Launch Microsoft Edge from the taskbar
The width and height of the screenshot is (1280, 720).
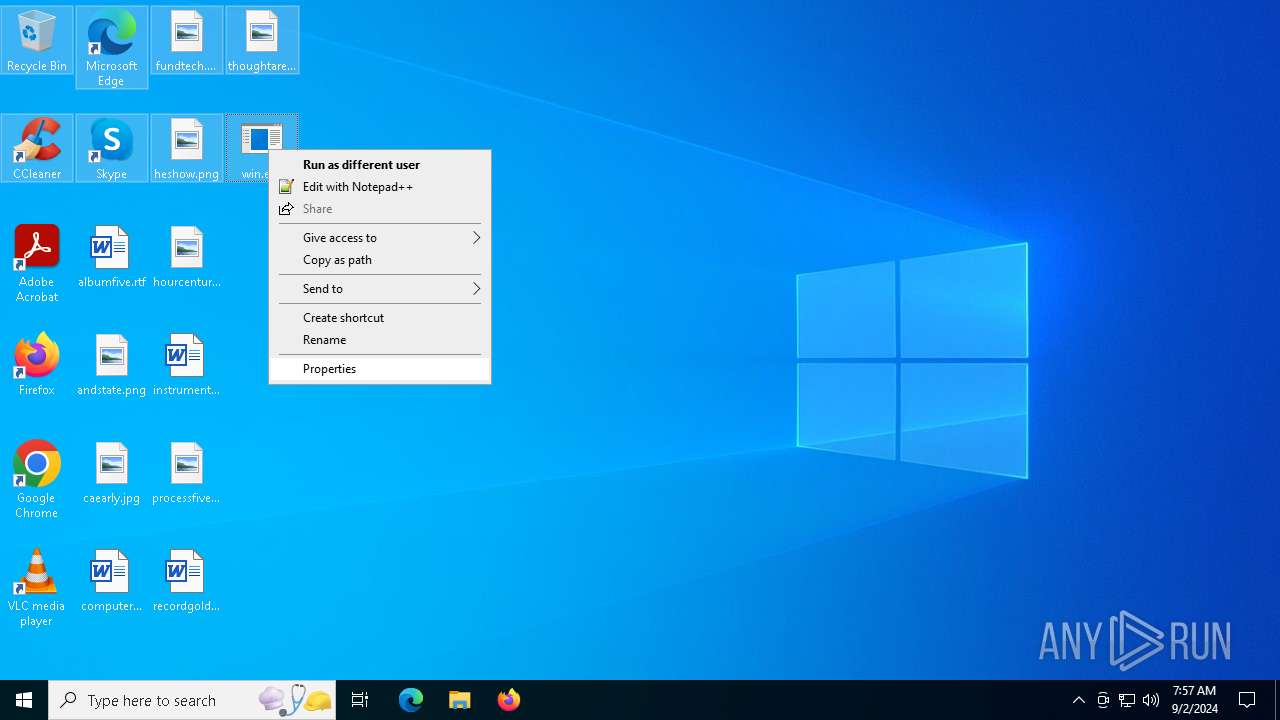(x=411, y=700)
